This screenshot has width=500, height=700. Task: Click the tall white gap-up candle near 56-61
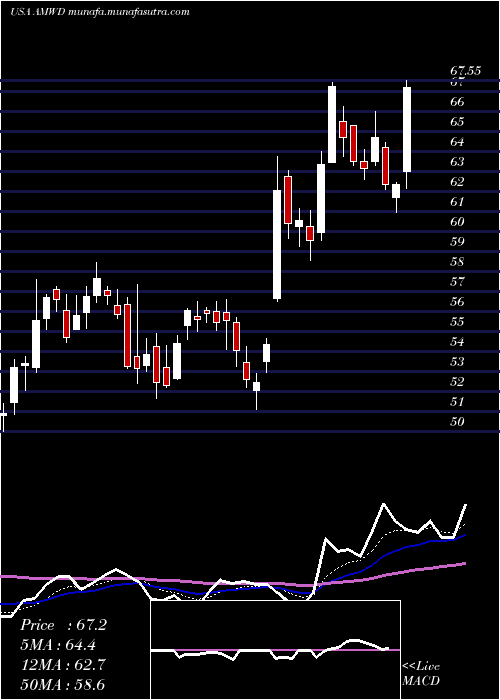pyautogui.click(x=277, y=244)
